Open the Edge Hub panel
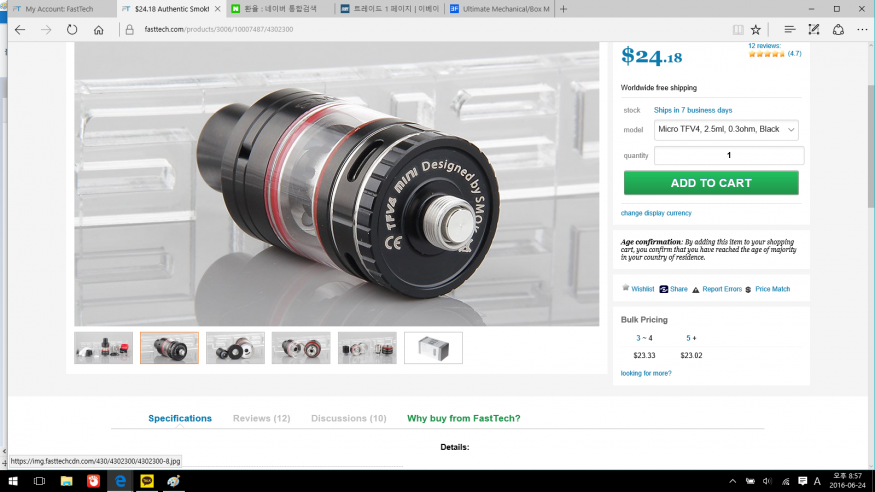 (x=790, y=30)
